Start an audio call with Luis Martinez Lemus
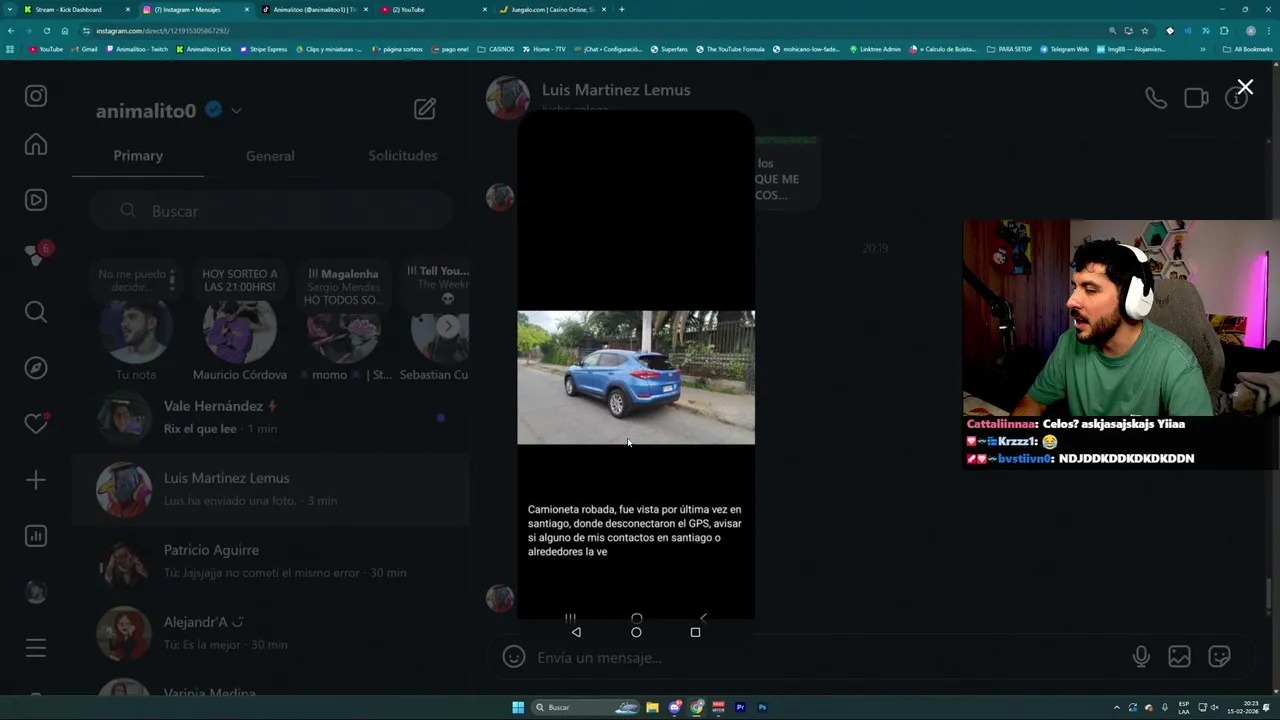 [1156, 98]
